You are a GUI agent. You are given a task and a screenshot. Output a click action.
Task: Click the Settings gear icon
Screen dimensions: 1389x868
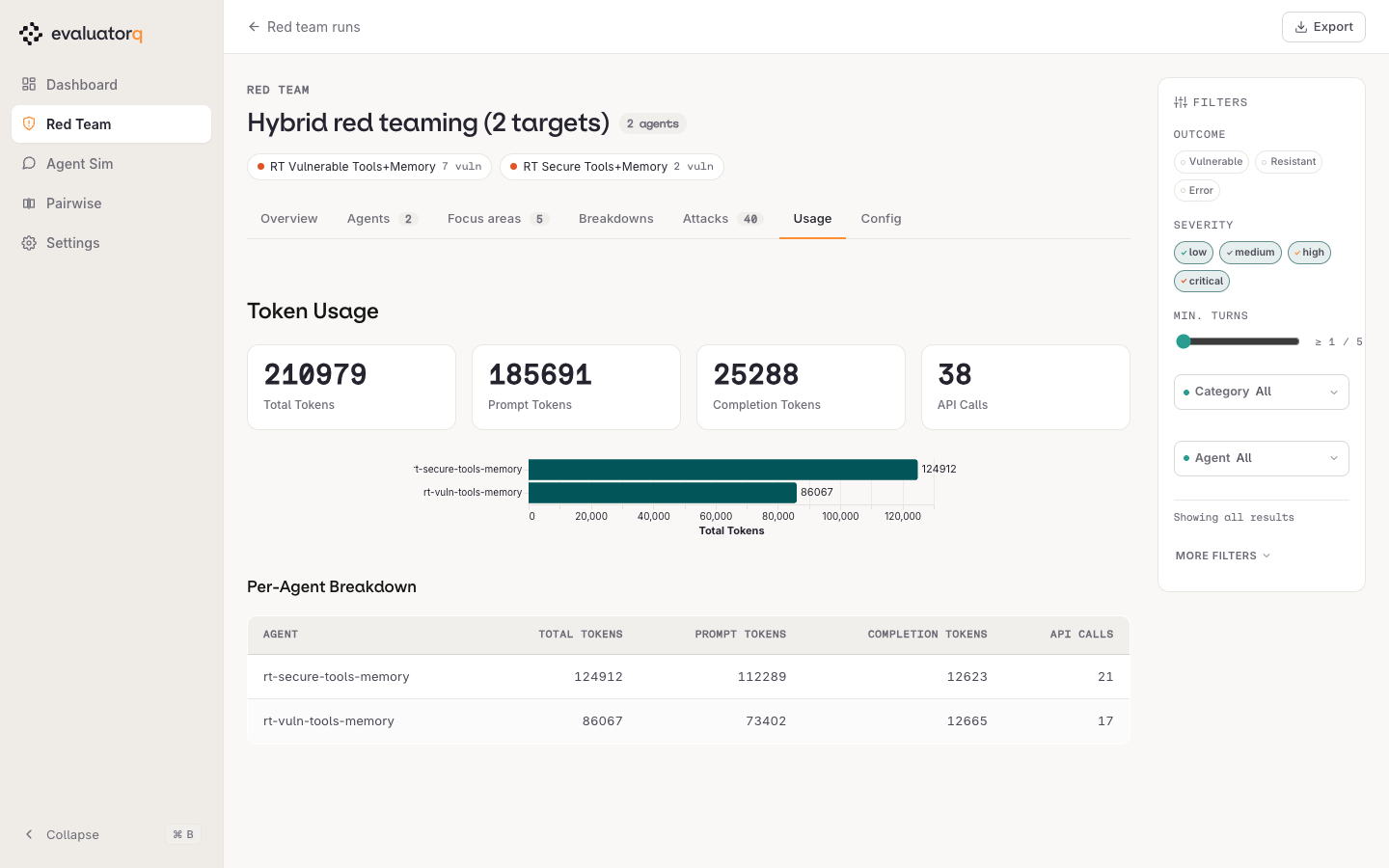[29, 243]
